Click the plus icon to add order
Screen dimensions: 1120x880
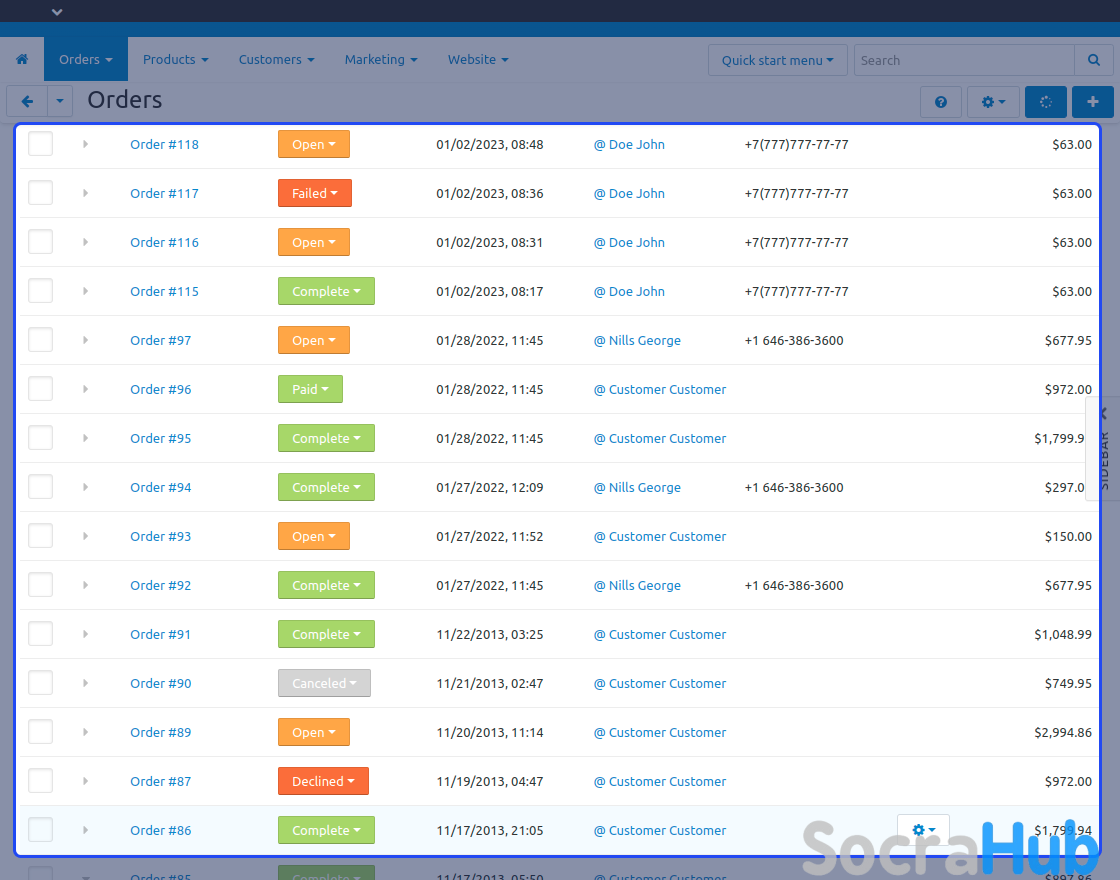pos(1092,102)
